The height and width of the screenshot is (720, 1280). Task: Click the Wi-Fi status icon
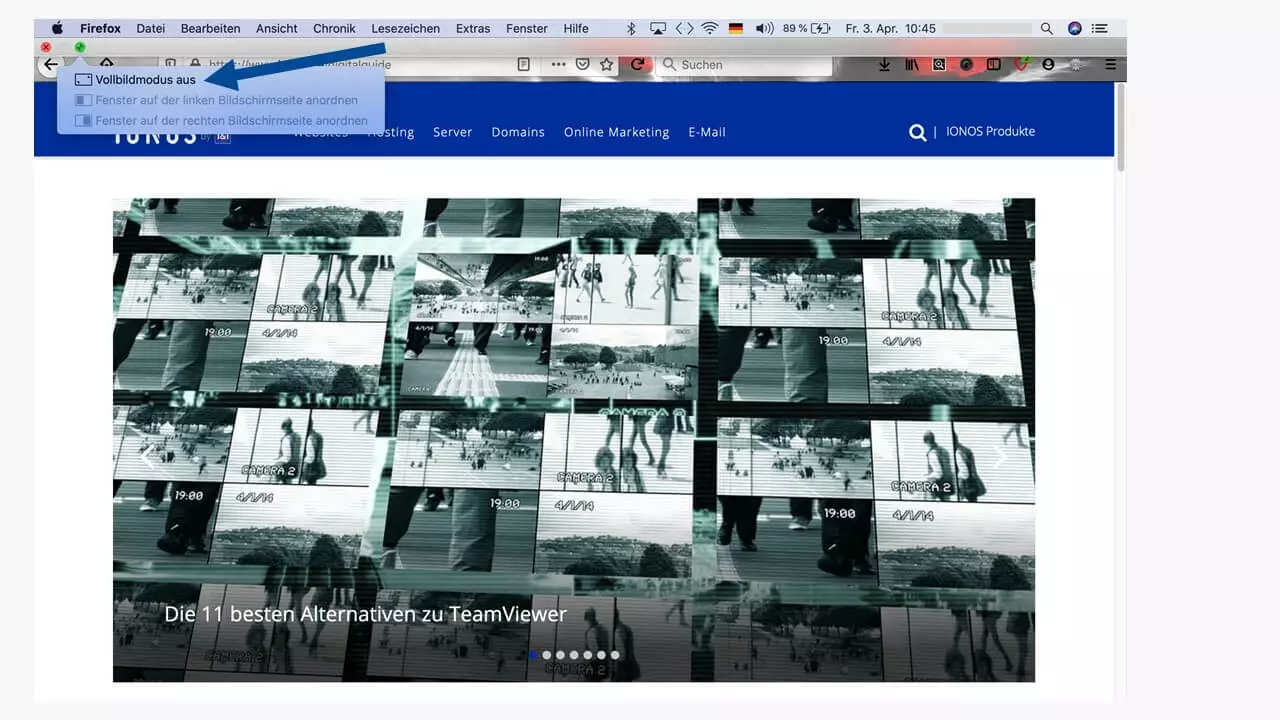(x=710, y=28)
